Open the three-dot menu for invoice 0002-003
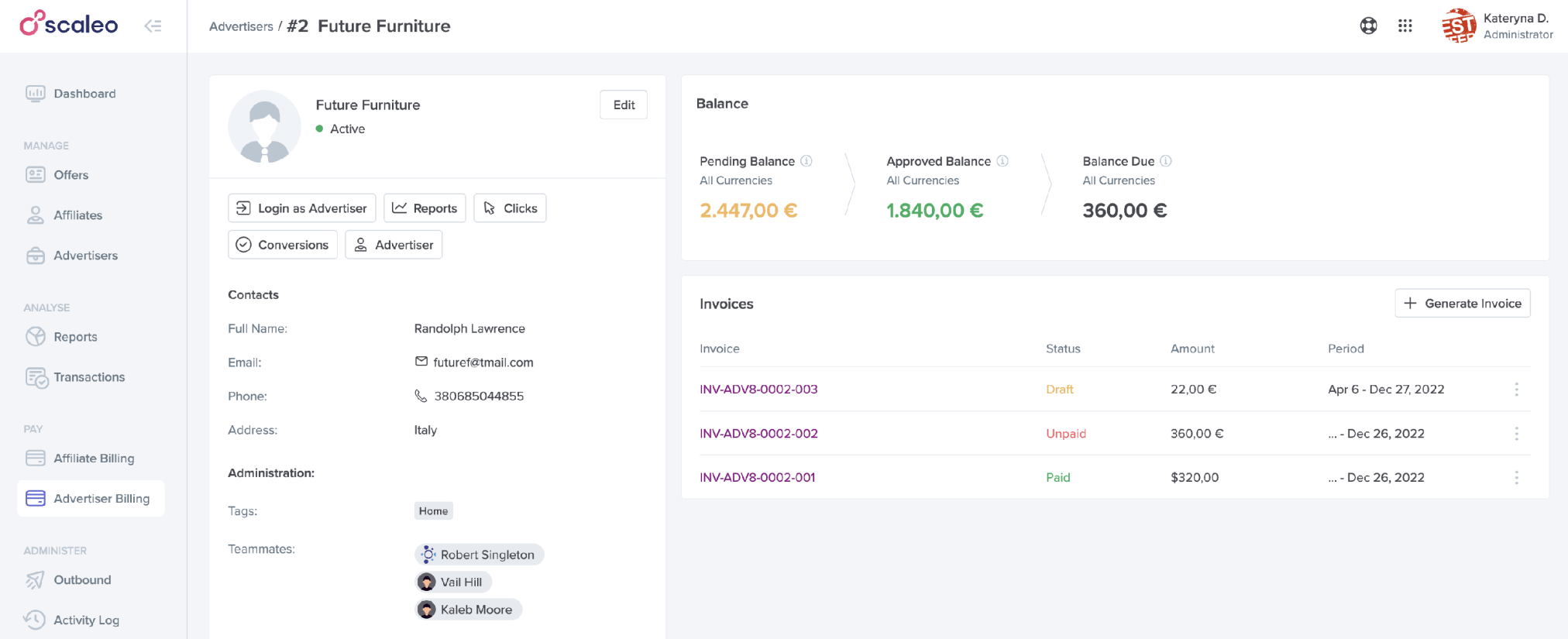1568x639 pixels. pos(1517,390)
